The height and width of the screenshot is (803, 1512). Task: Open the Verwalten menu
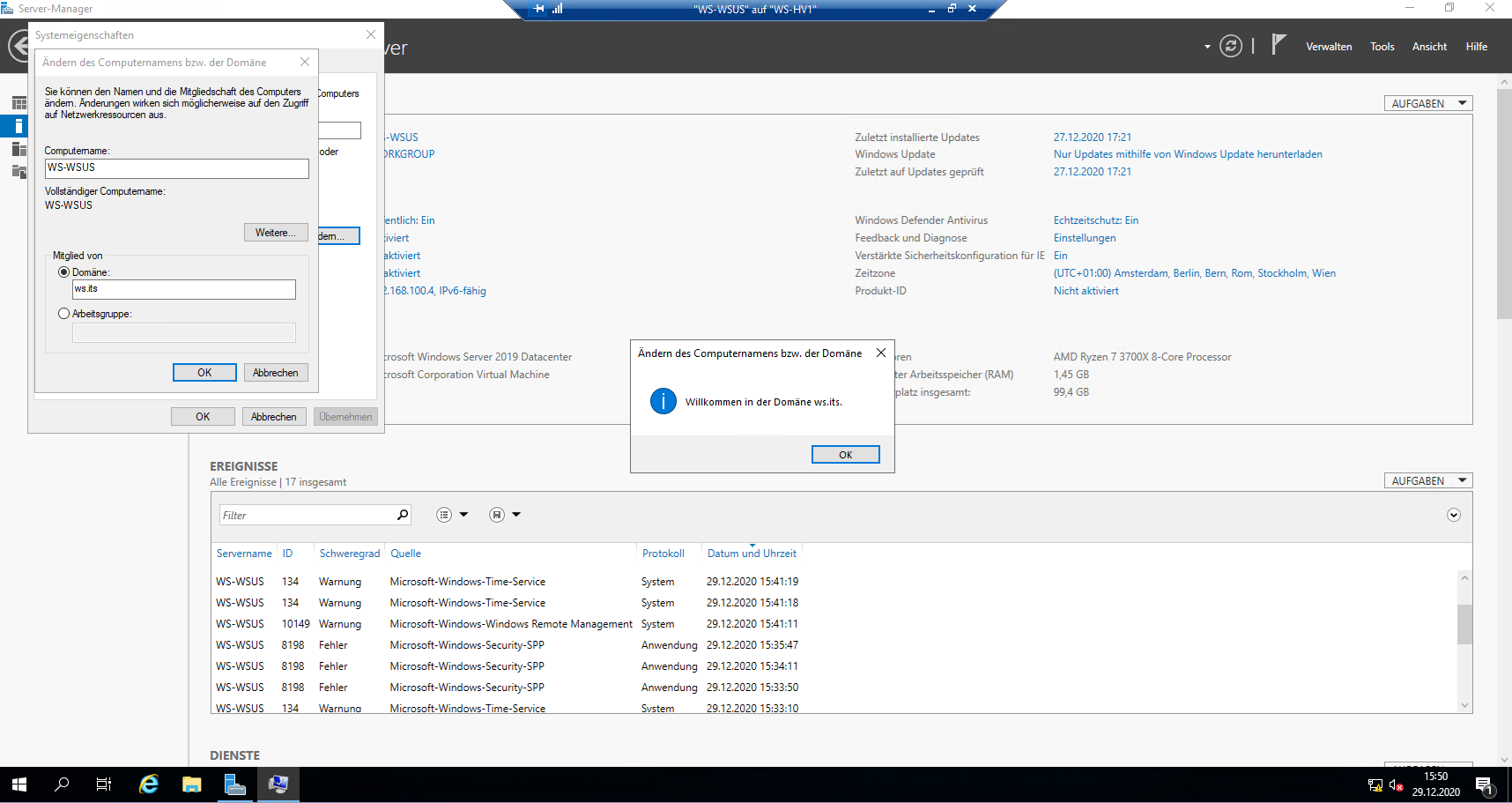tap(1329, 47)
